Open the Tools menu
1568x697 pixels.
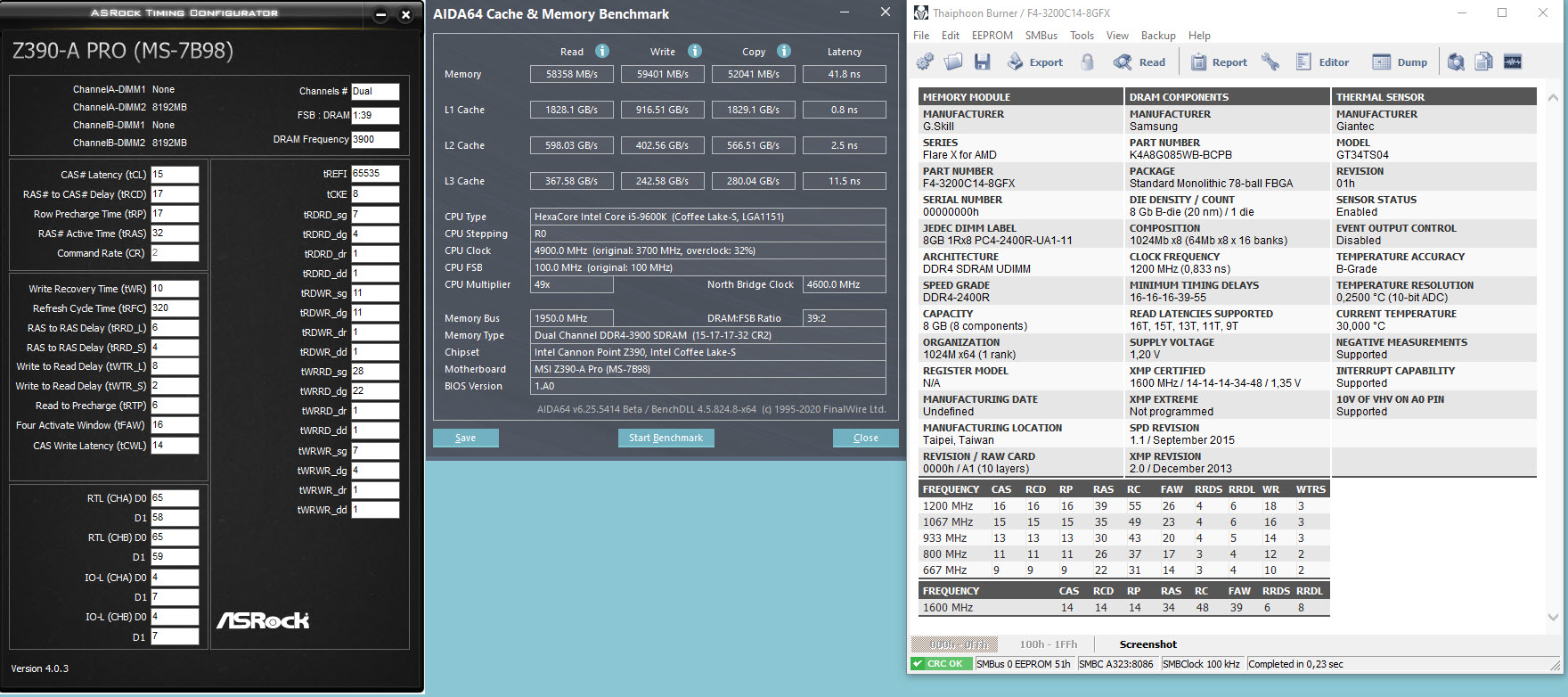(x=1082, y=36)
